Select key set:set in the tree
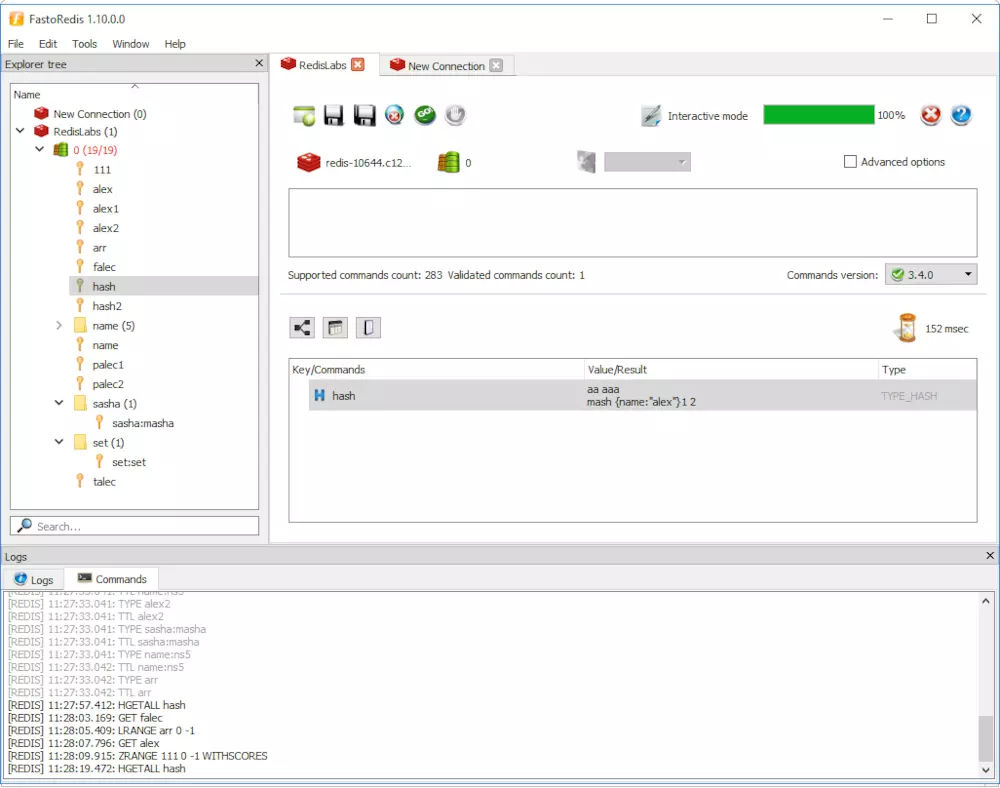This screenshot has height=788, width=1000. pyautogui.click(x=129, y=462)
